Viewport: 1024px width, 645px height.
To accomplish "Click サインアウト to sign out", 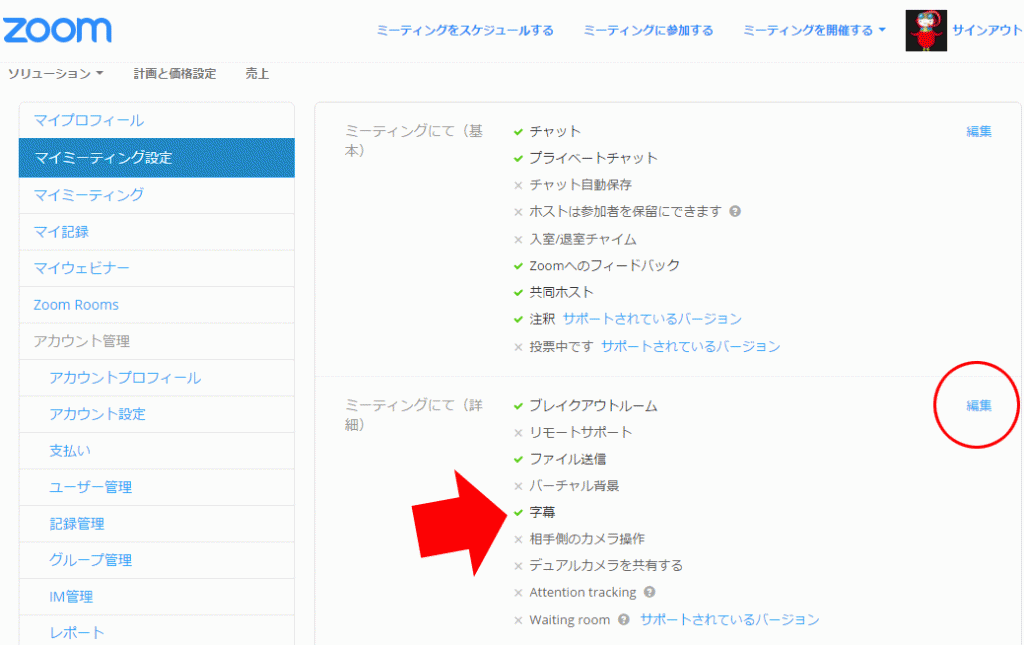I will click(x=986, y=30).
